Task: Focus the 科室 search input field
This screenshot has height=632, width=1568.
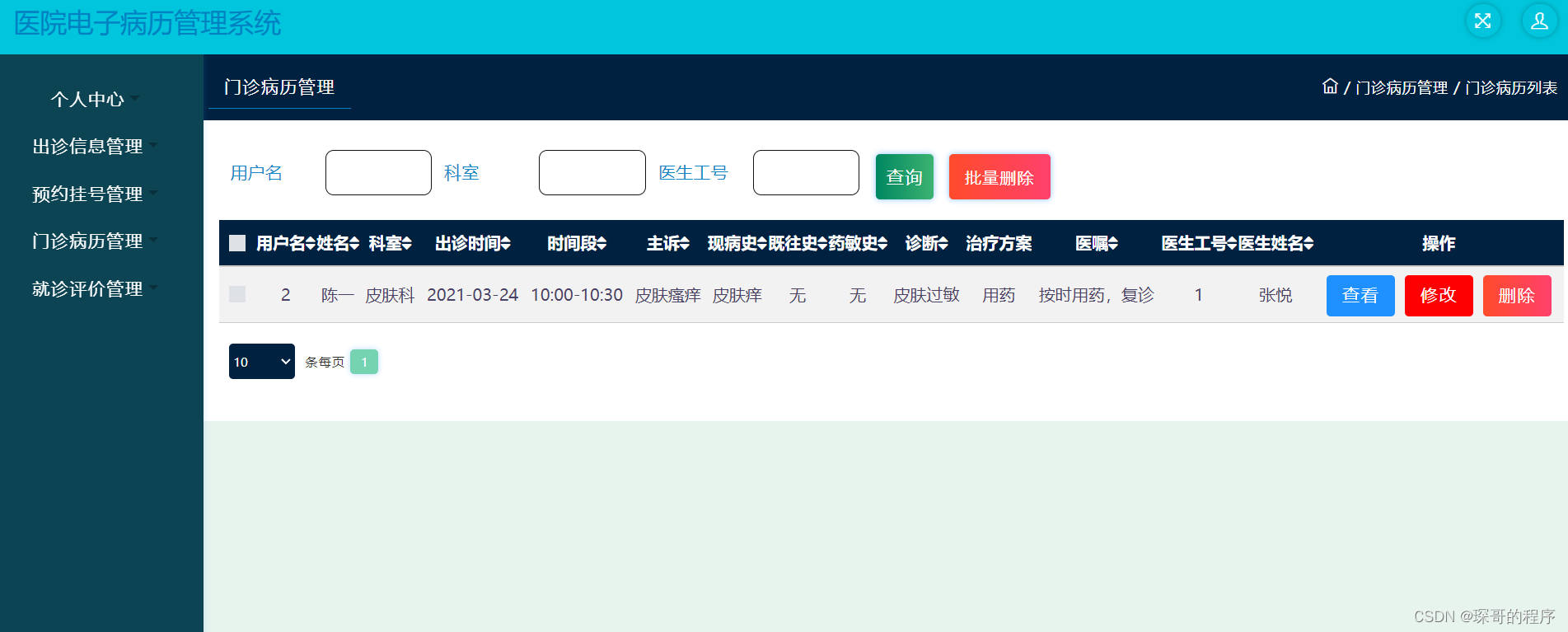Action: pos(592,172)
